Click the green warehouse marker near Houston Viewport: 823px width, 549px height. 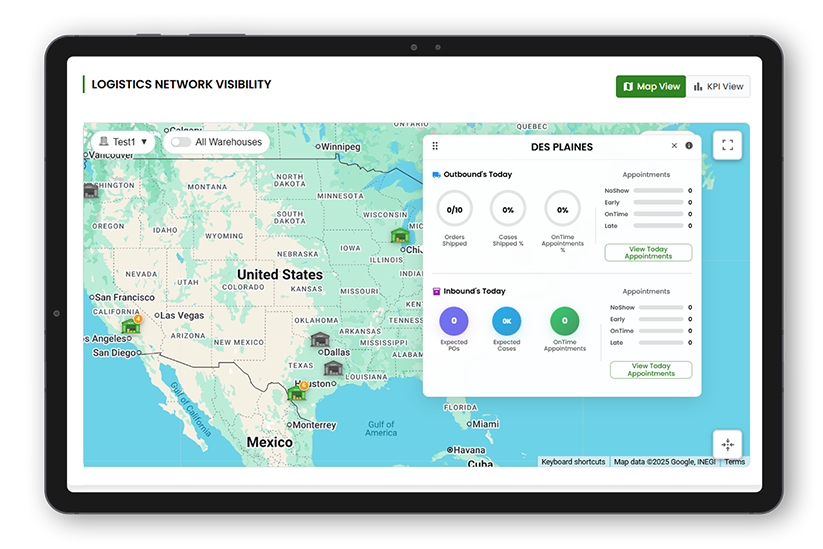297,392
